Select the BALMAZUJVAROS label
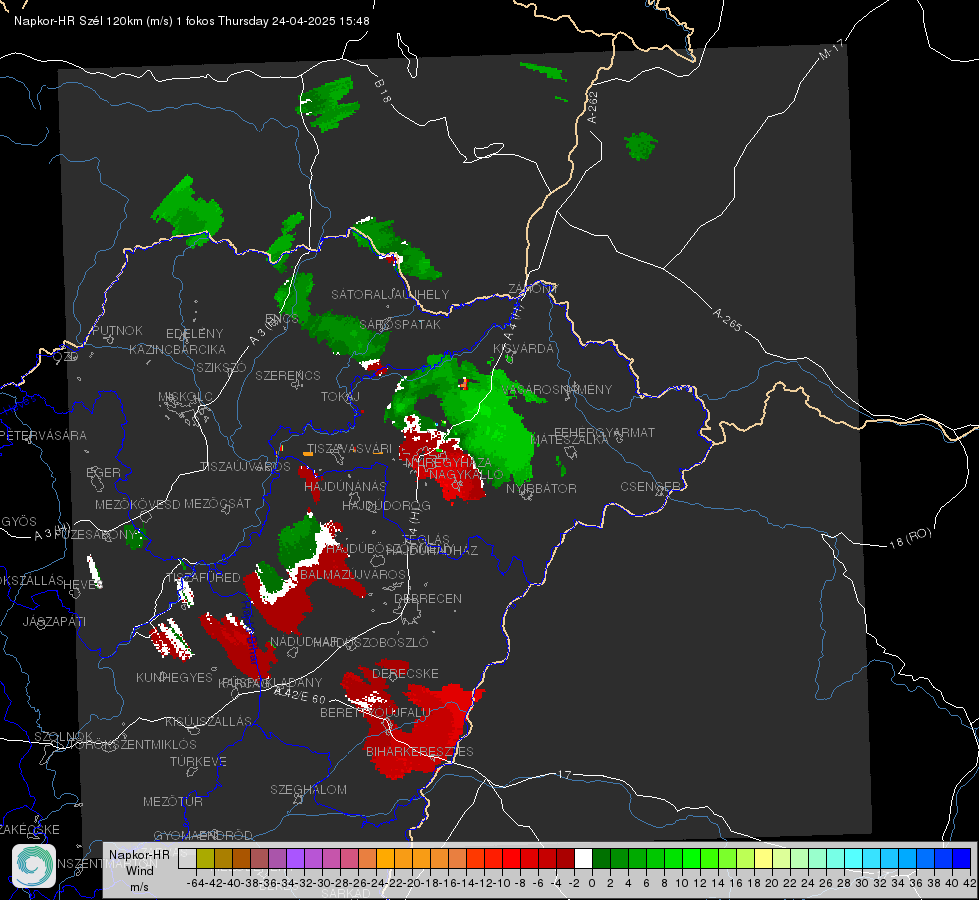This screenshot has width=979, height=900. tap(353, 574)
